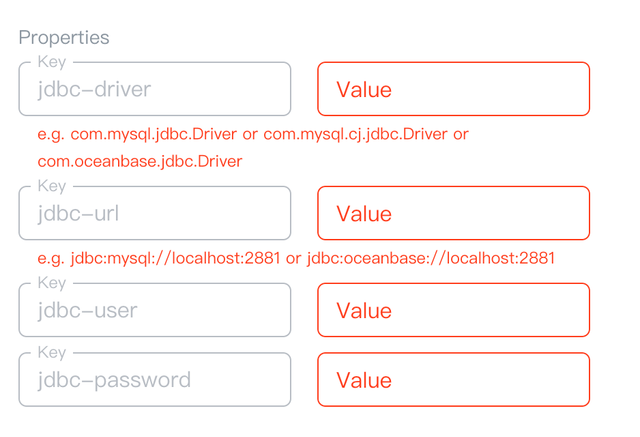The height and width of the screenshot is (437, 640).
Task: Click the com.mysql.cj.jdbc.Driver example text
Action: [x=356, y=134]
